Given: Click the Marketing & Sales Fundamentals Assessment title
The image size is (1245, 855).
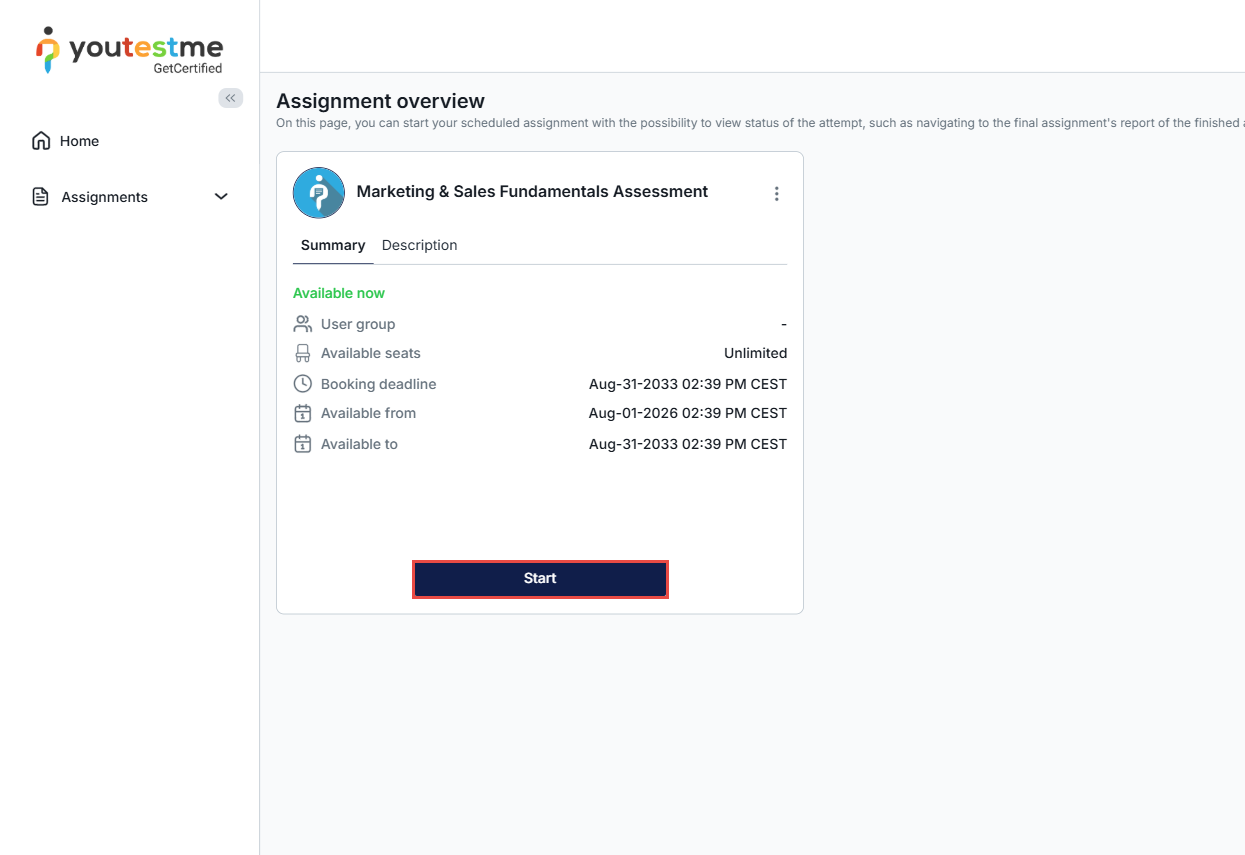Looking at the screenshot, I should pos(532,192).
